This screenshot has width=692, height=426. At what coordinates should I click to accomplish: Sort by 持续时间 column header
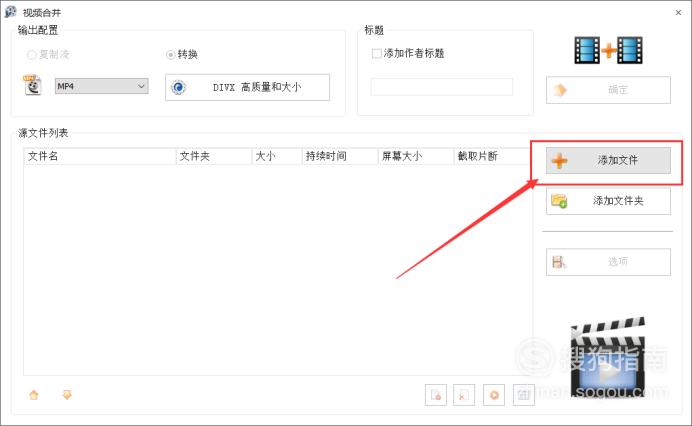pos(340,156)
